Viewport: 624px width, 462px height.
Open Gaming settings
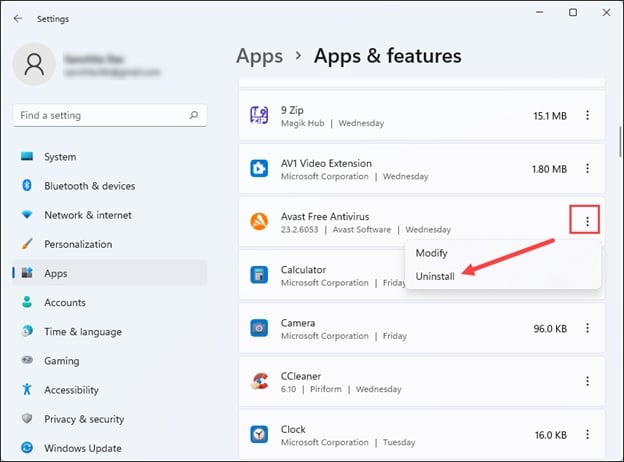(x=110, y=361)
